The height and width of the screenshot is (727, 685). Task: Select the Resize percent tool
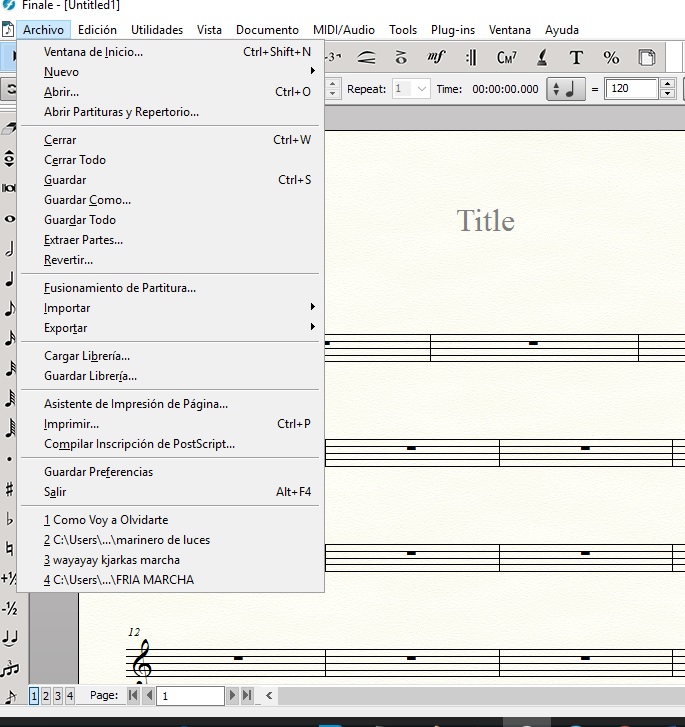(x=611, y=57)
